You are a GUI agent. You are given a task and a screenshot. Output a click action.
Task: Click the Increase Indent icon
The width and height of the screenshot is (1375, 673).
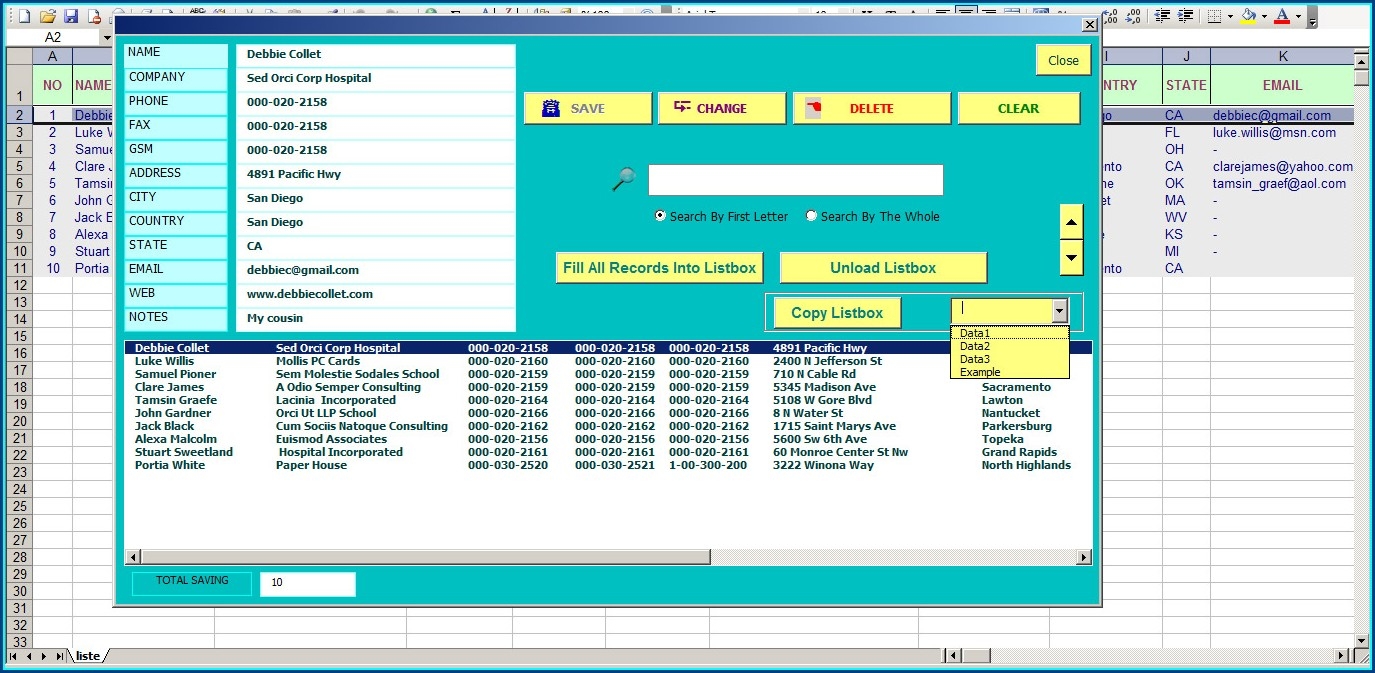click(x=1185, y=16)
